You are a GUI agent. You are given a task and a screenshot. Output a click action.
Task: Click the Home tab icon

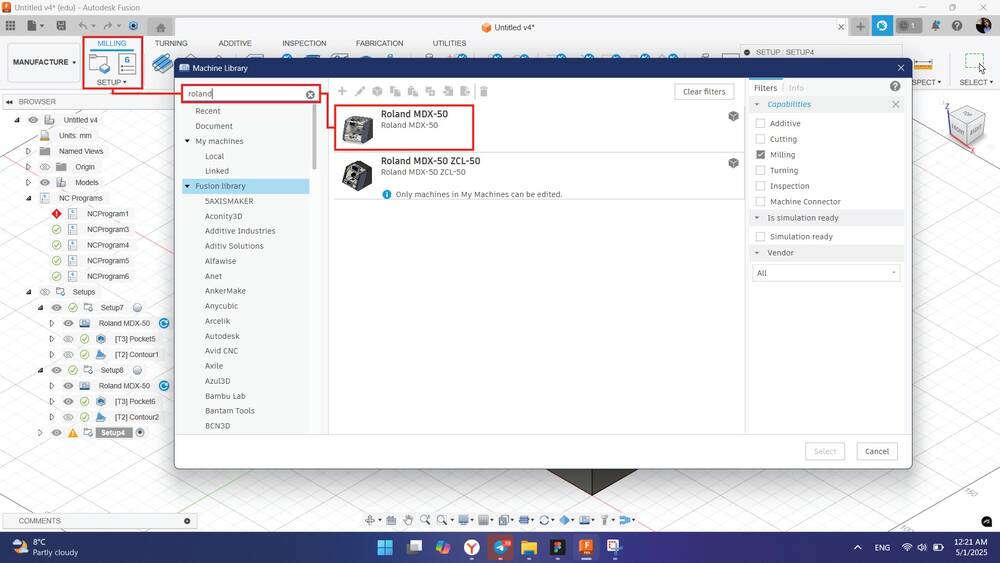pyautogui.click(x=161, y=27)
